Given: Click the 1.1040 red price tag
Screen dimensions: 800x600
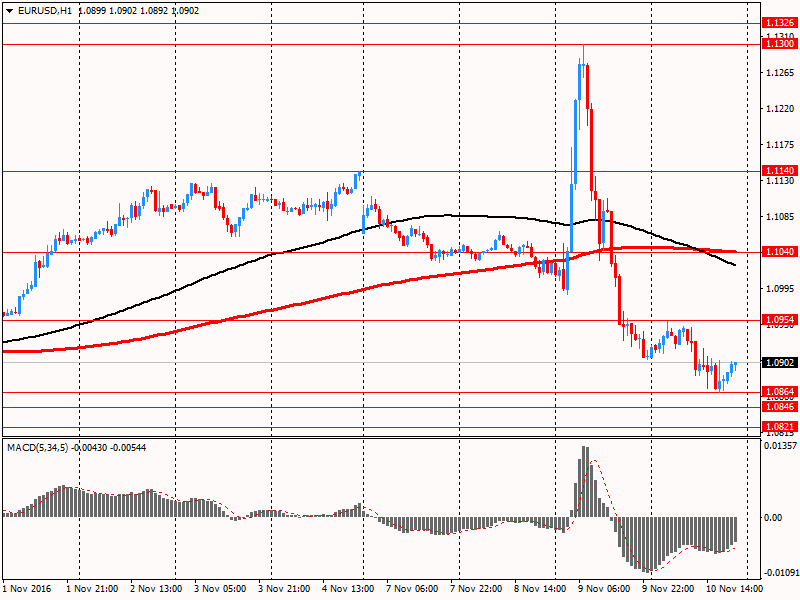Looking at the screenshot, I should (x=778, y=253).
